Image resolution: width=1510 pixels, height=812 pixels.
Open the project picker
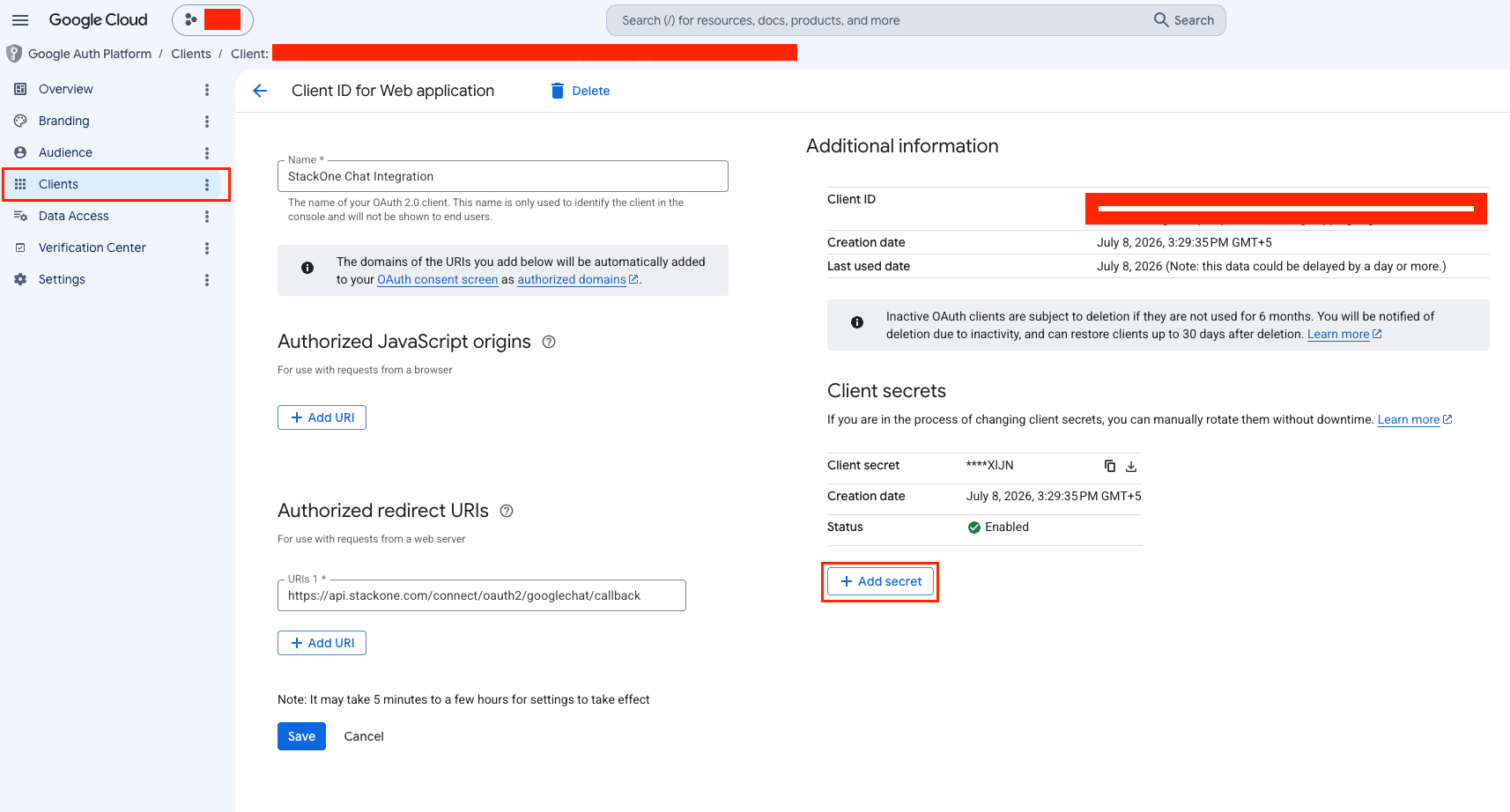tap(212, 19)
